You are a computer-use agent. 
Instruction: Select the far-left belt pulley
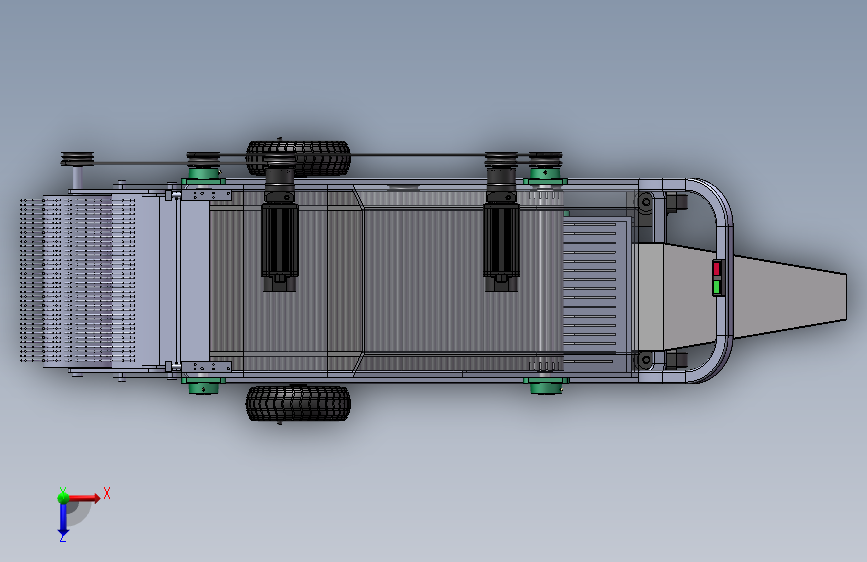pos(77,159)
